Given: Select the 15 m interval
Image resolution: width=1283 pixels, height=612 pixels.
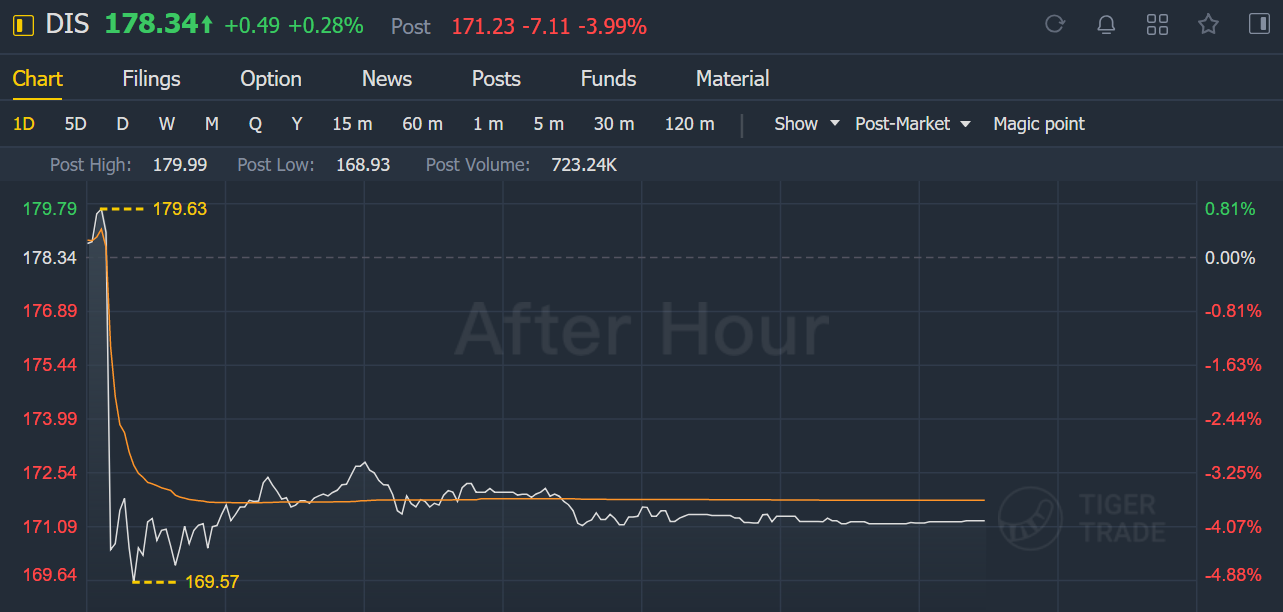Looking at the screenshot, I should click(352, 124).
